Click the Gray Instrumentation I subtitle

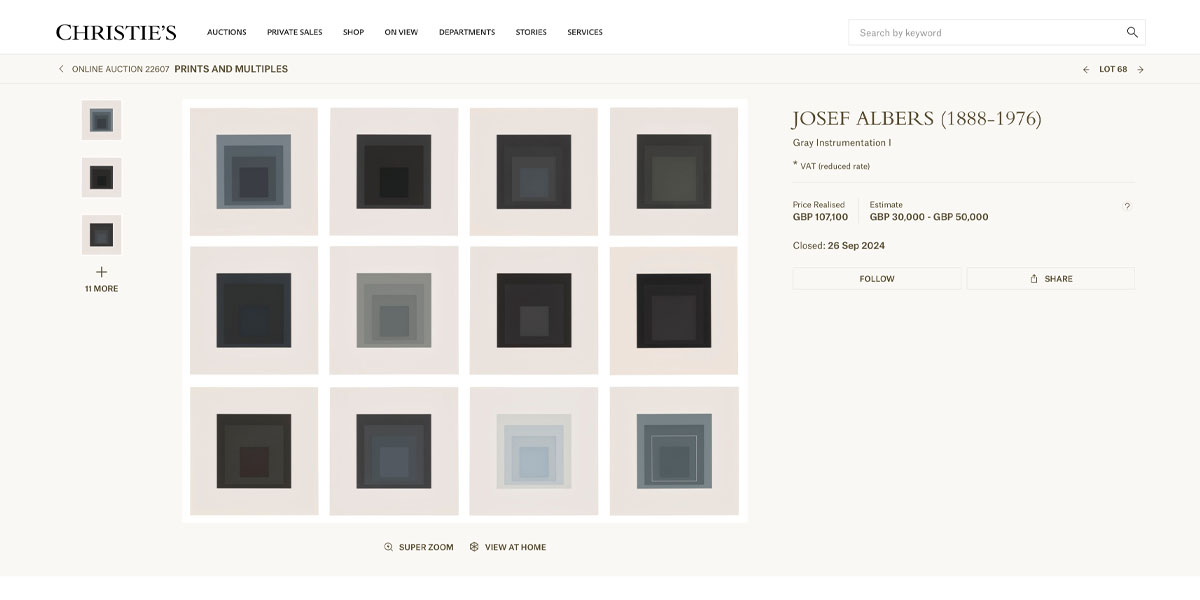pos(842,143)
